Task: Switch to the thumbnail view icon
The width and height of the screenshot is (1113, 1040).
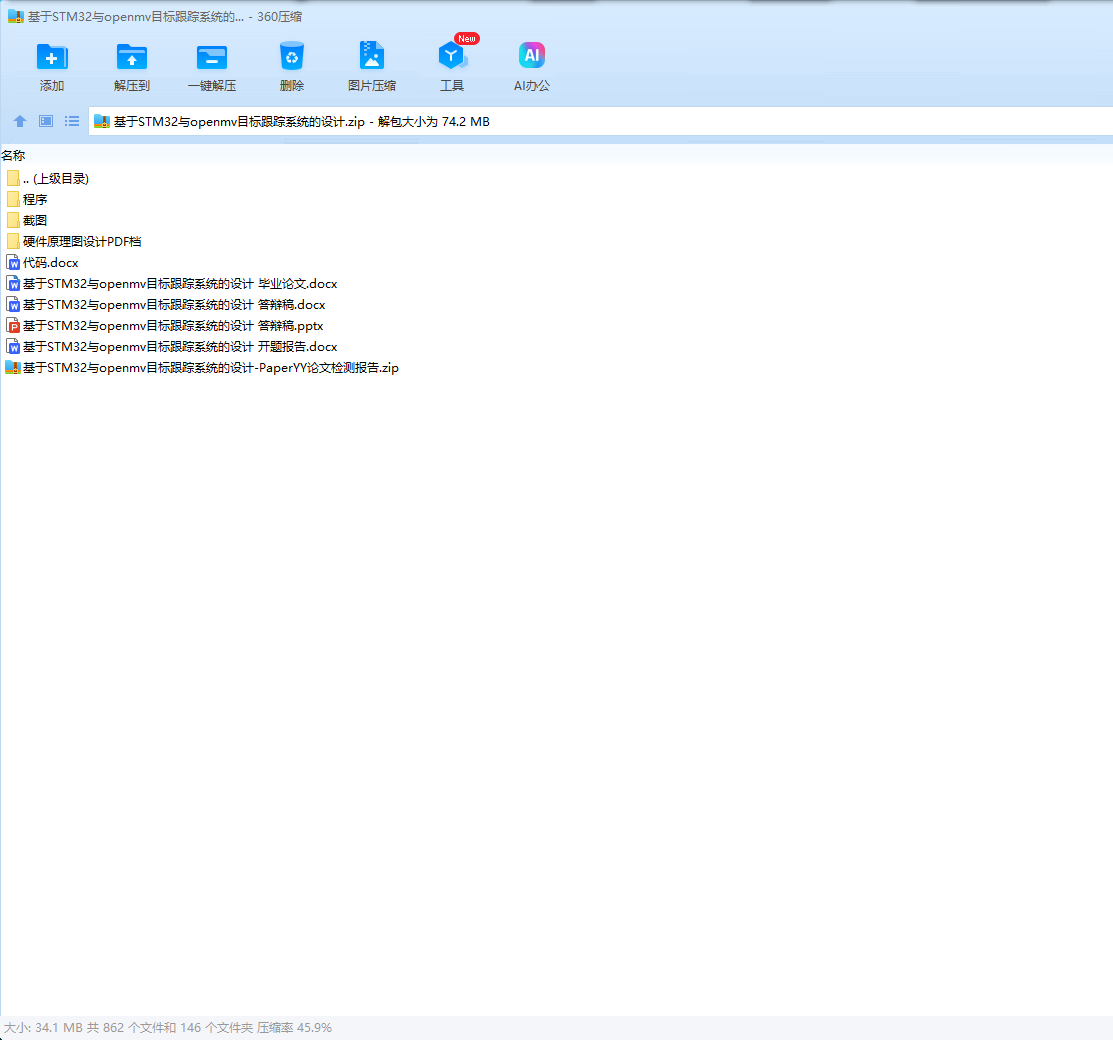Action: pyautogui.click(x=46, y=121)
